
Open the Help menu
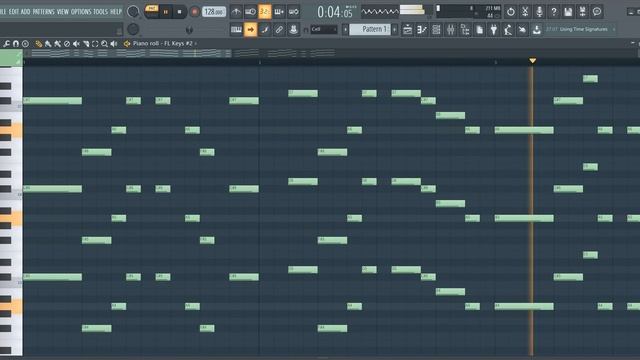pos(116,11)
